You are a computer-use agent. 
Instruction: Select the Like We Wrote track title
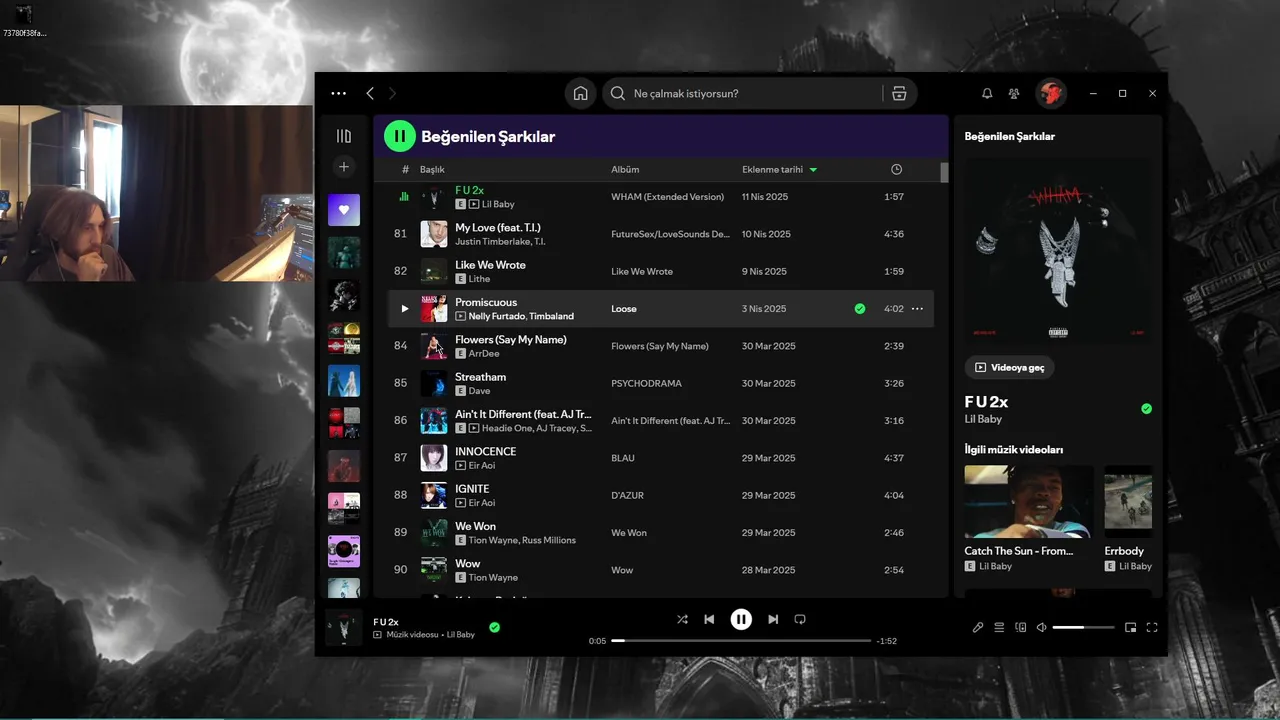[490, 264]
